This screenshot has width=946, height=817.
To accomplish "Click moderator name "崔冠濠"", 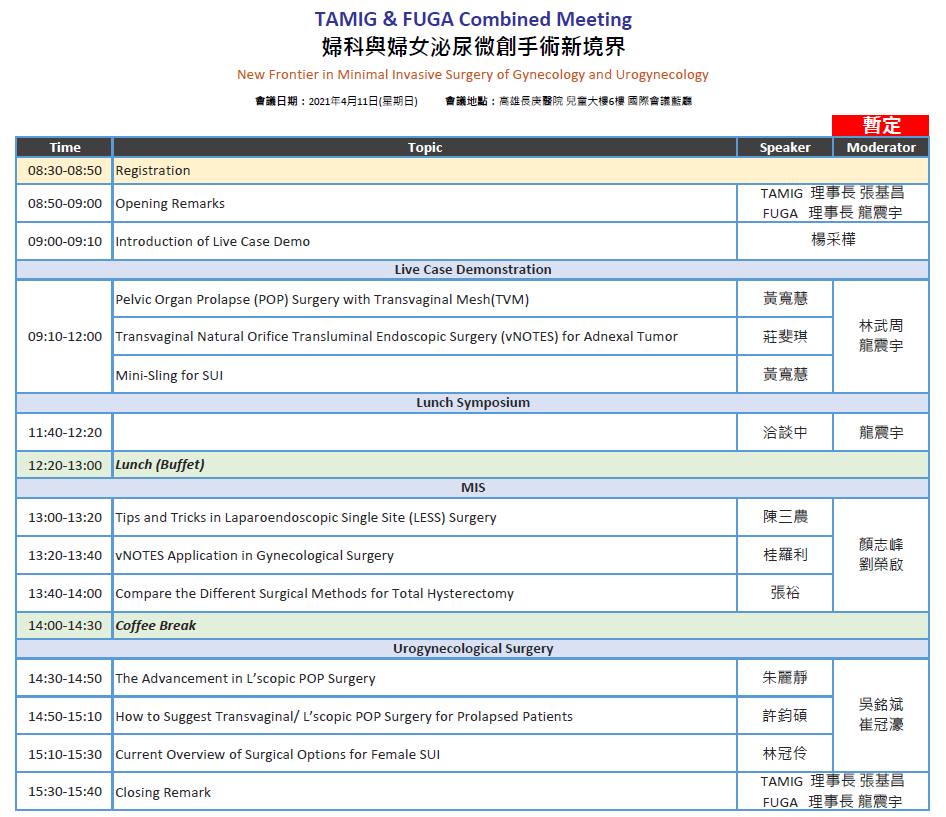I will click(x=881, y=725).
